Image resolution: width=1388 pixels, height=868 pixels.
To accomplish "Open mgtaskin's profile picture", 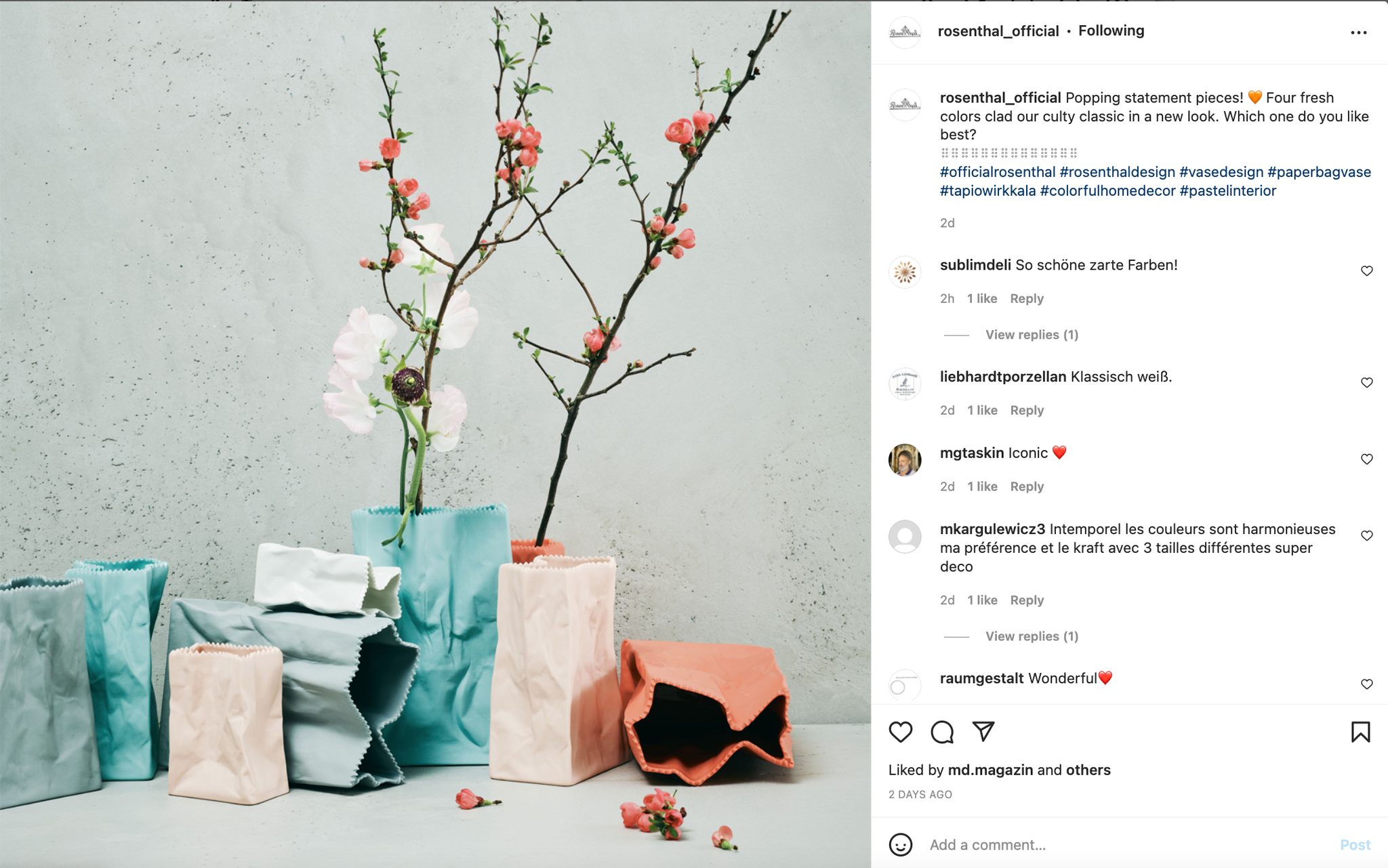I will click(x=905, y=461).
